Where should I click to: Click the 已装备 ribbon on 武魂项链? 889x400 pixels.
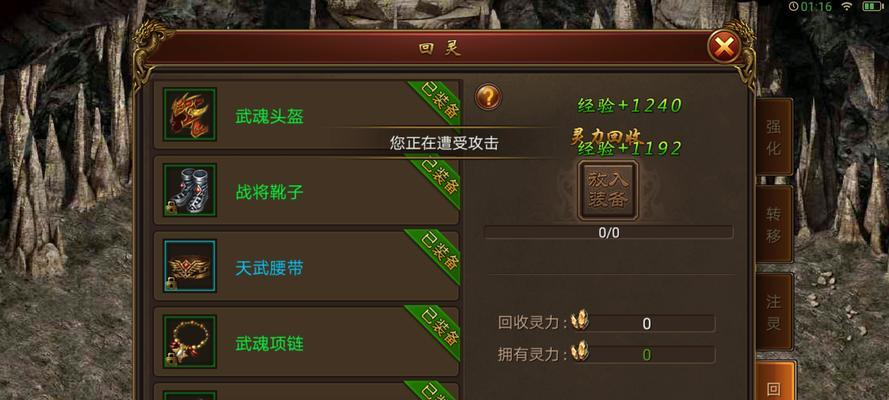coord(434,330)
